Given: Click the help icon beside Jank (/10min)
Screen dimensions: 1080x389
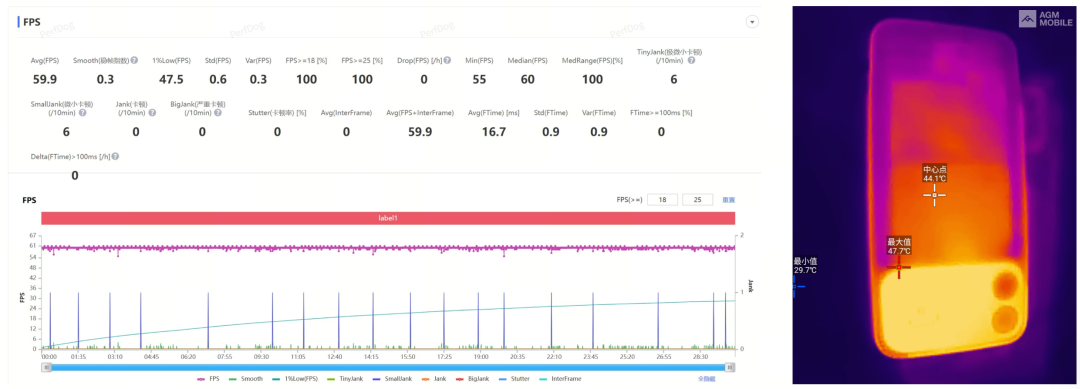Looking at the screenshot, I should [152, 112].
